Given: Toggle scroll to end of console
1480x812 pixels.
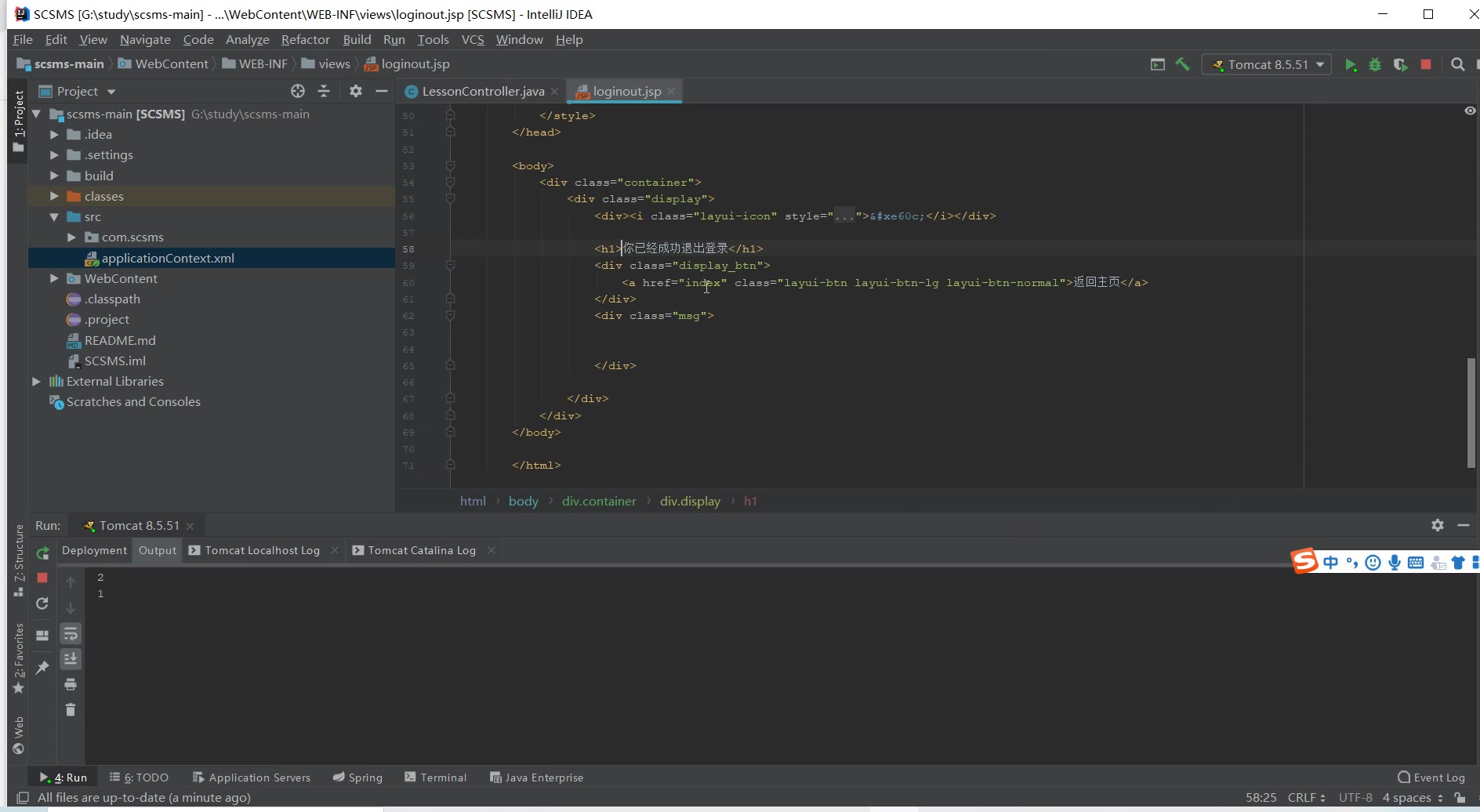Looking at the screenshot, I should pyautogui.click(x=71, y=658).
